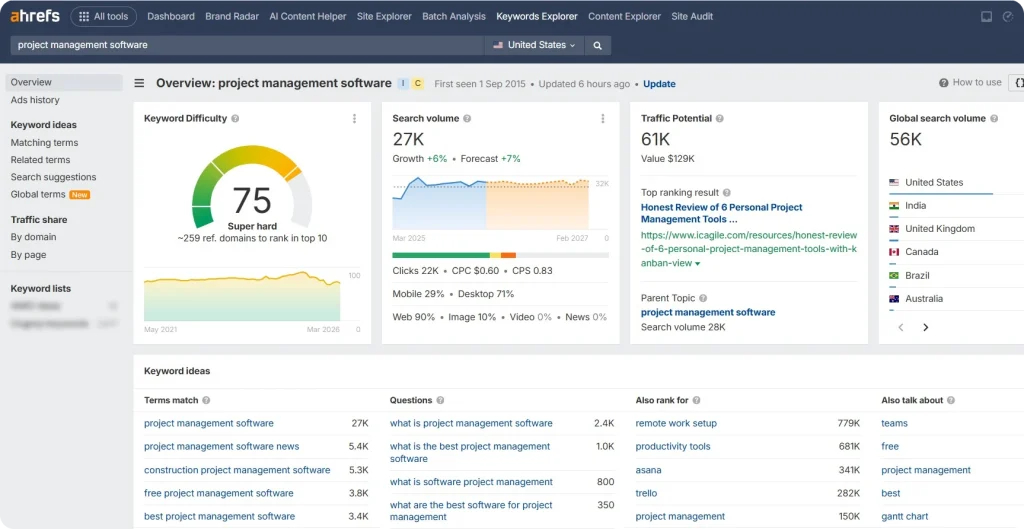This screenshot has height=529, width=1024.
Task: Click the clicks distribution color bar
Action: pyautogui.click(x=500, y=255)
